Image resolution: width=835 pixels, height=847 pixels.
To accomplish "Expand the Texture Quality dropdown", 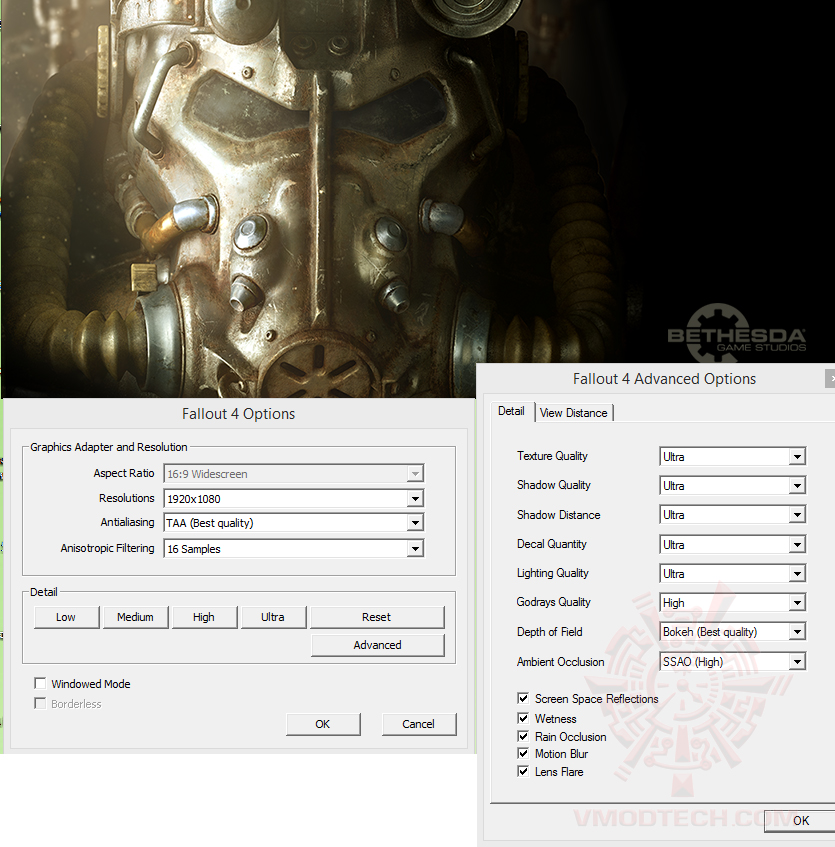I will [x=732, y=456].
